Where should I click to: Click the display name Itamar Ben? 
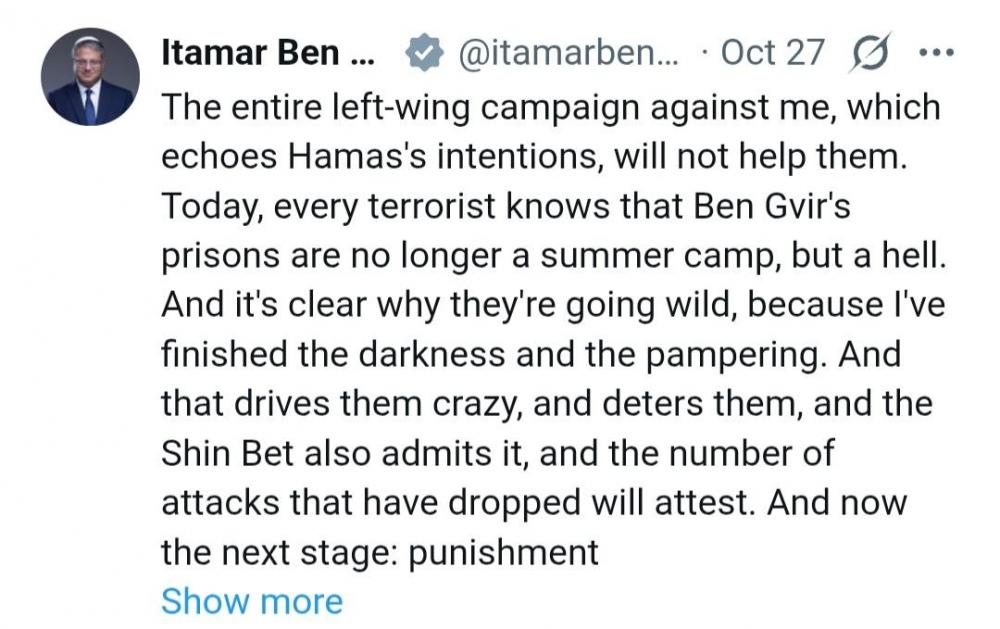pos(266,53)
